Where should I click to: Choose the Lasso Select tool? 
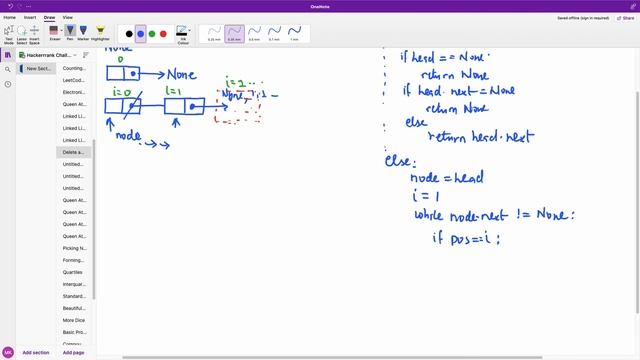tap(22, 35)
